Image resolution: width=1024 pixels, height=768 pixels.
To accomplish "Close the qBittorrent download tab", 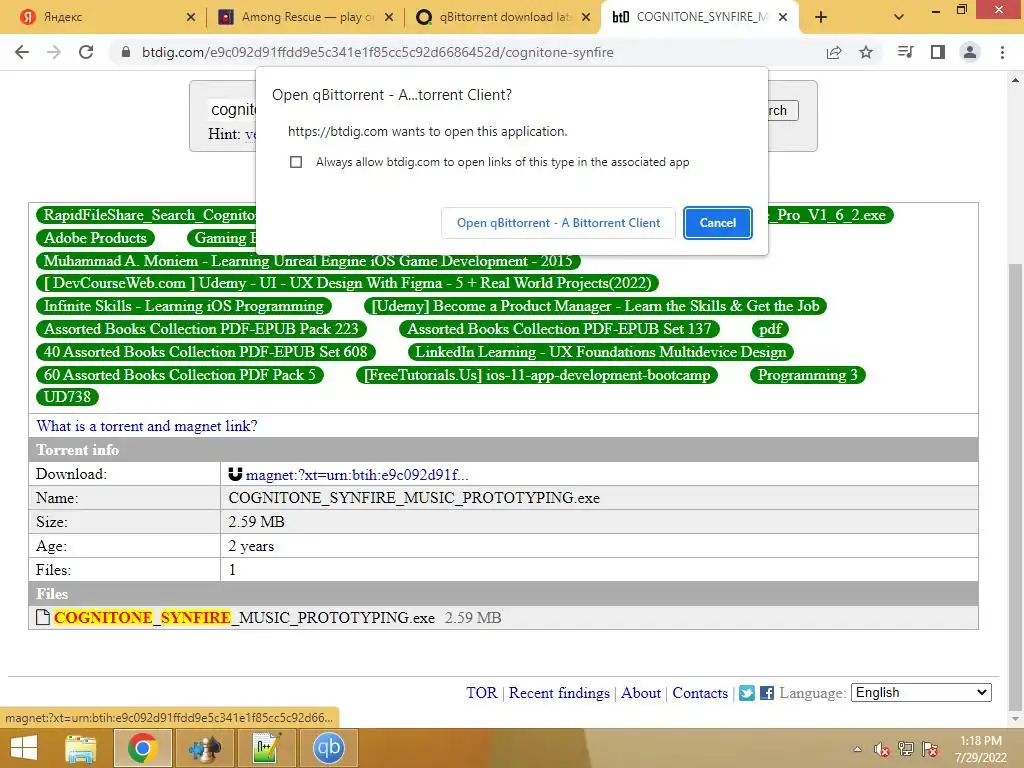I will point(586,17).
